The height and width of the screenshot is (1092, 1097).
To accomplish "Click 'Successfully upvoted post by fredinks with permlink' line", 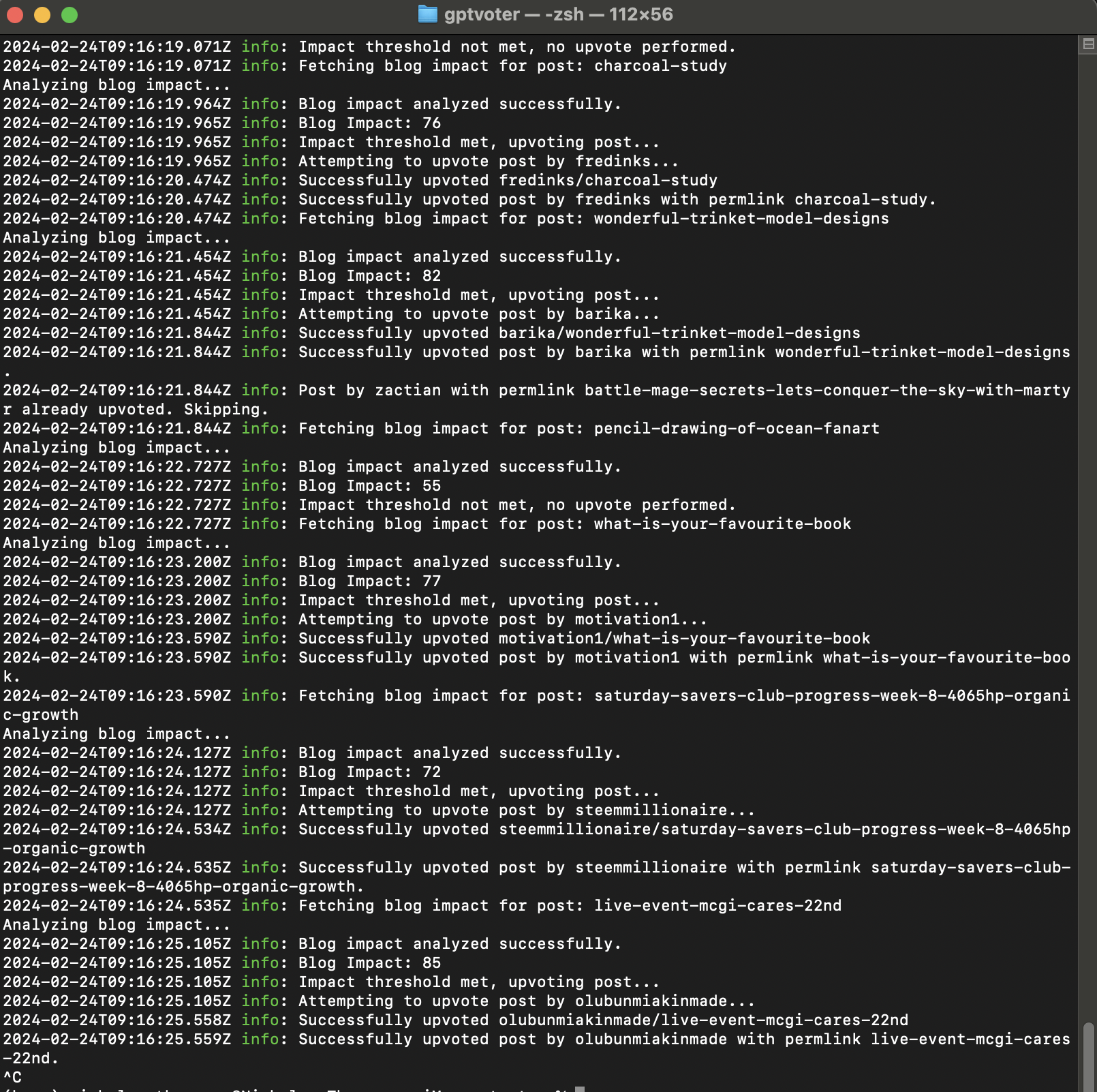I will pos(617,200).
